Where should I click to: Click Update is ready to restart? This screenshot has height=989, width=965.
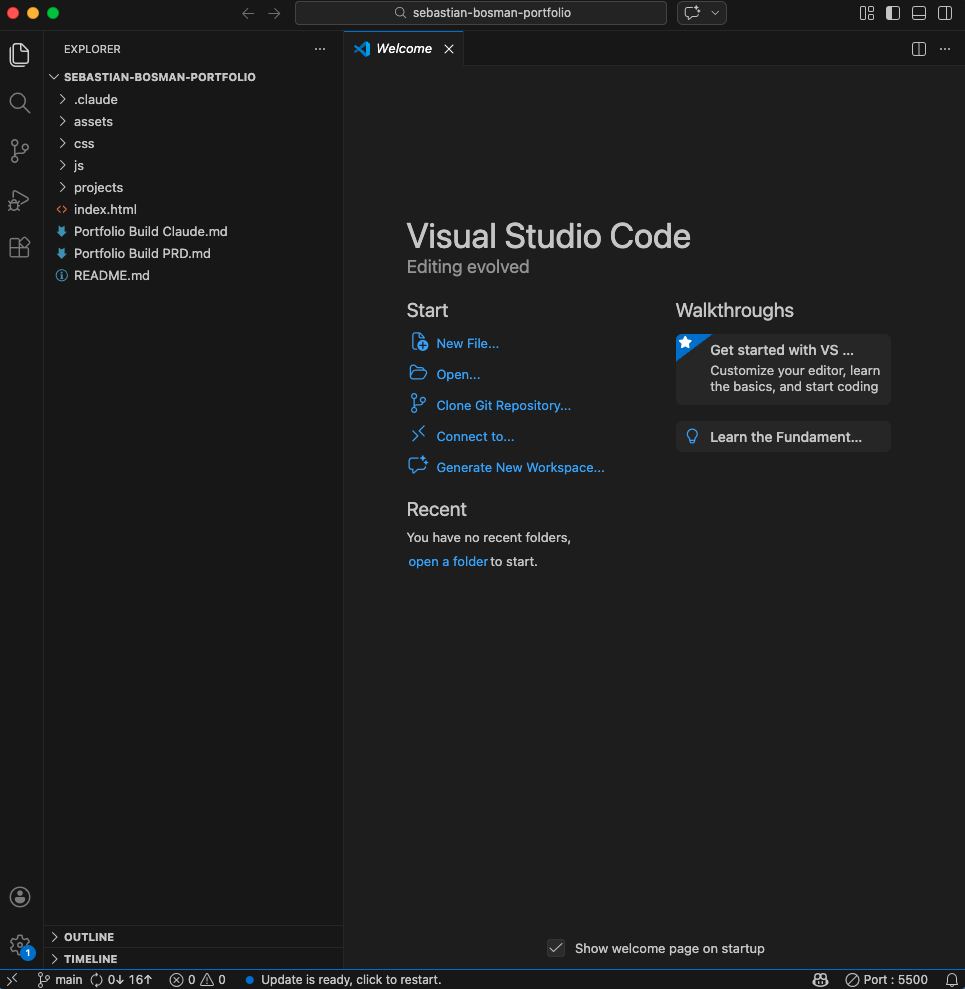click(x=352, y=980)
